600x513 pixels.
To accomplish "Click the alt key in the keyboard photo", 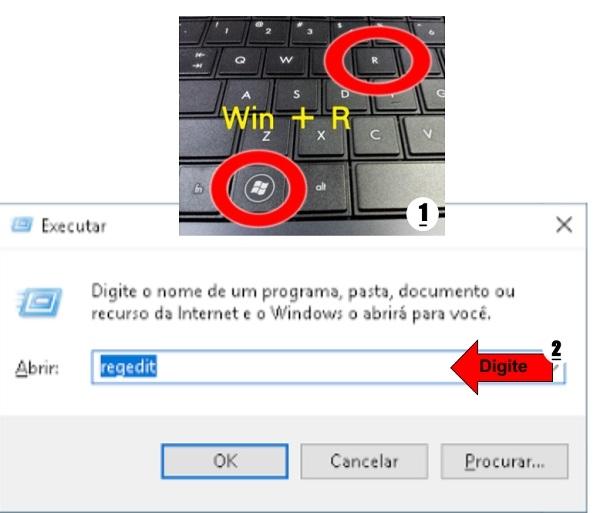I will point(321,187).
